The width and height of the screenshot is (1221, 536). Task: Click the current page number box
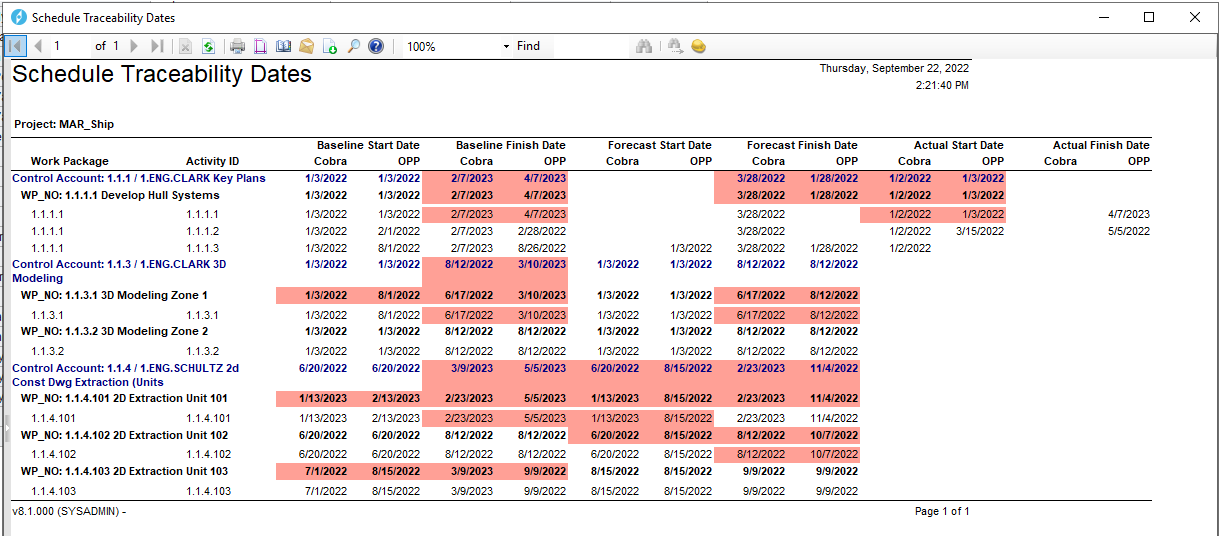[68, 46]
